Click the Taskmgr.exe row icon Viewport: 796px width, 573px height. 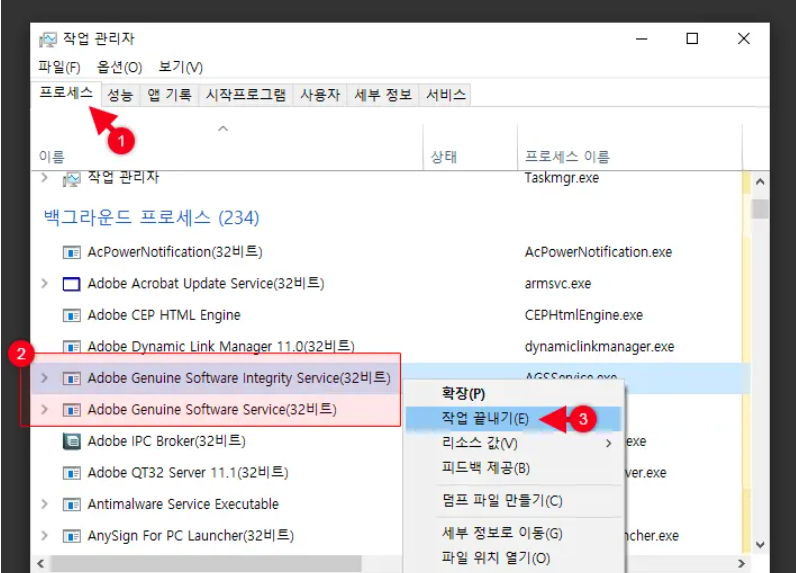[72, 179]
